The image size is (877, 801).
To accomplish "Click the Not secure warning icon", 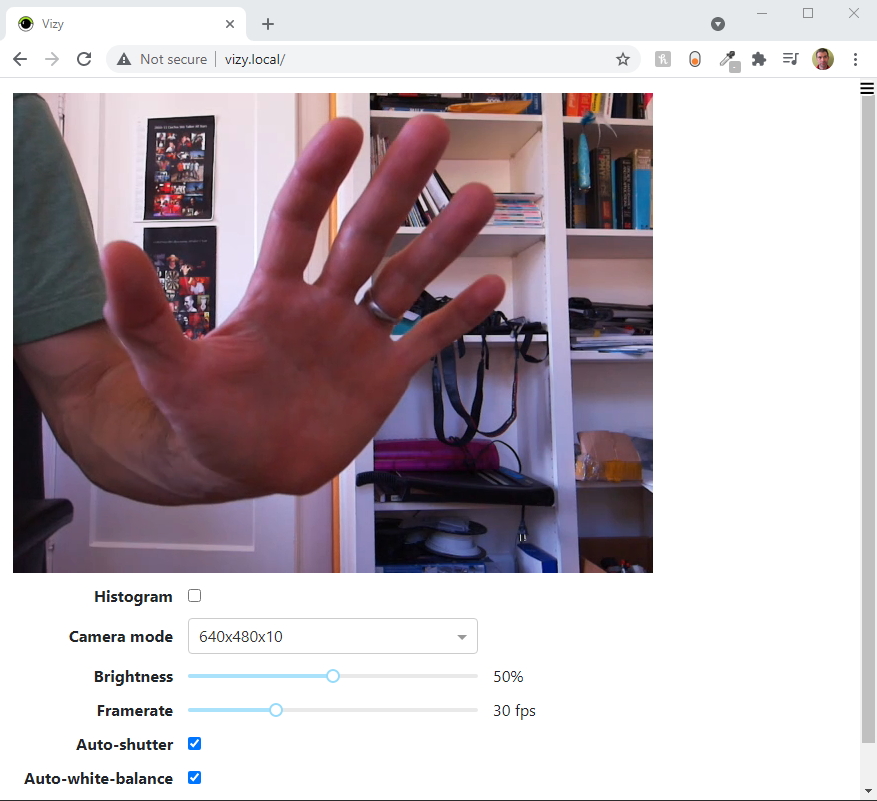I will 124,59.
